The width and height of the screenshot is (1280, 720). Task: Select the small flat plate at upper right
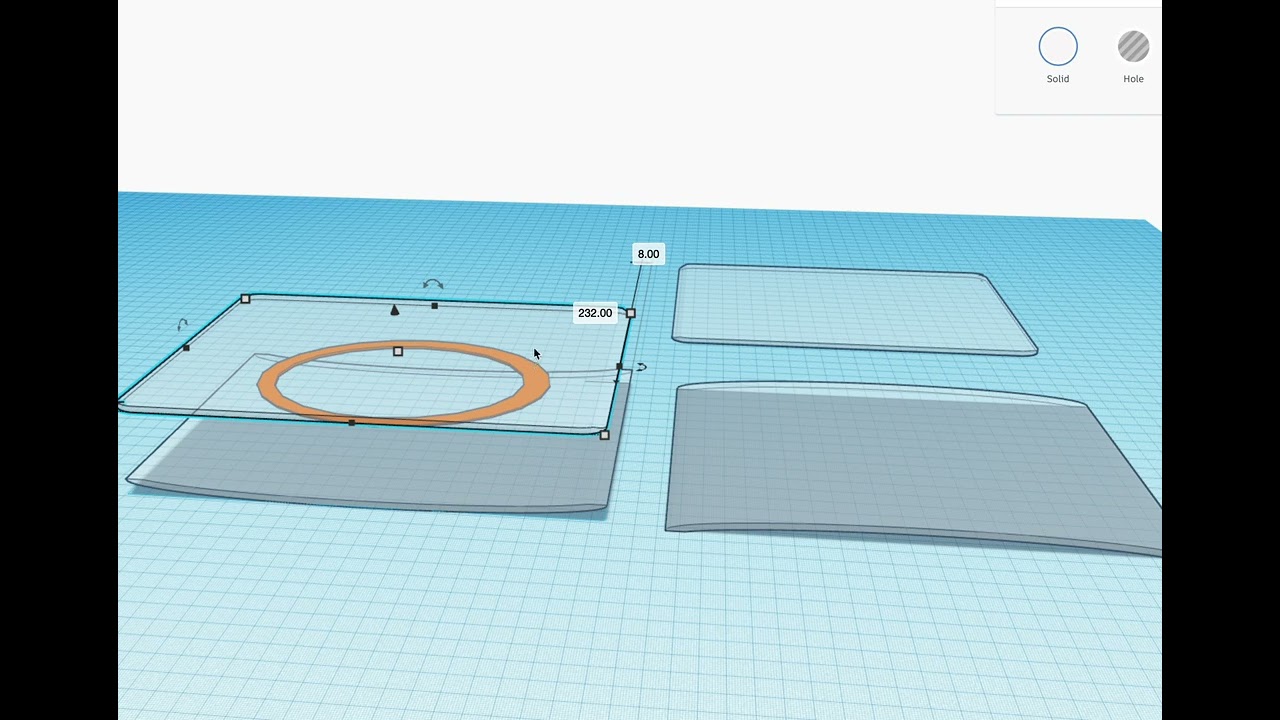[854, 310]
